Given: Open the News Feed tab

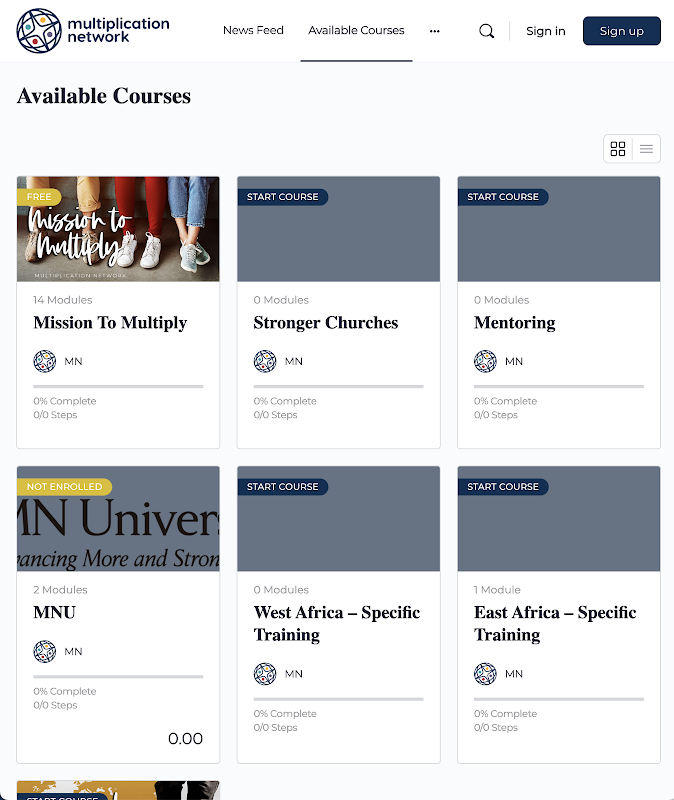Looking at the screenshot, I should (x=253, y=31).
